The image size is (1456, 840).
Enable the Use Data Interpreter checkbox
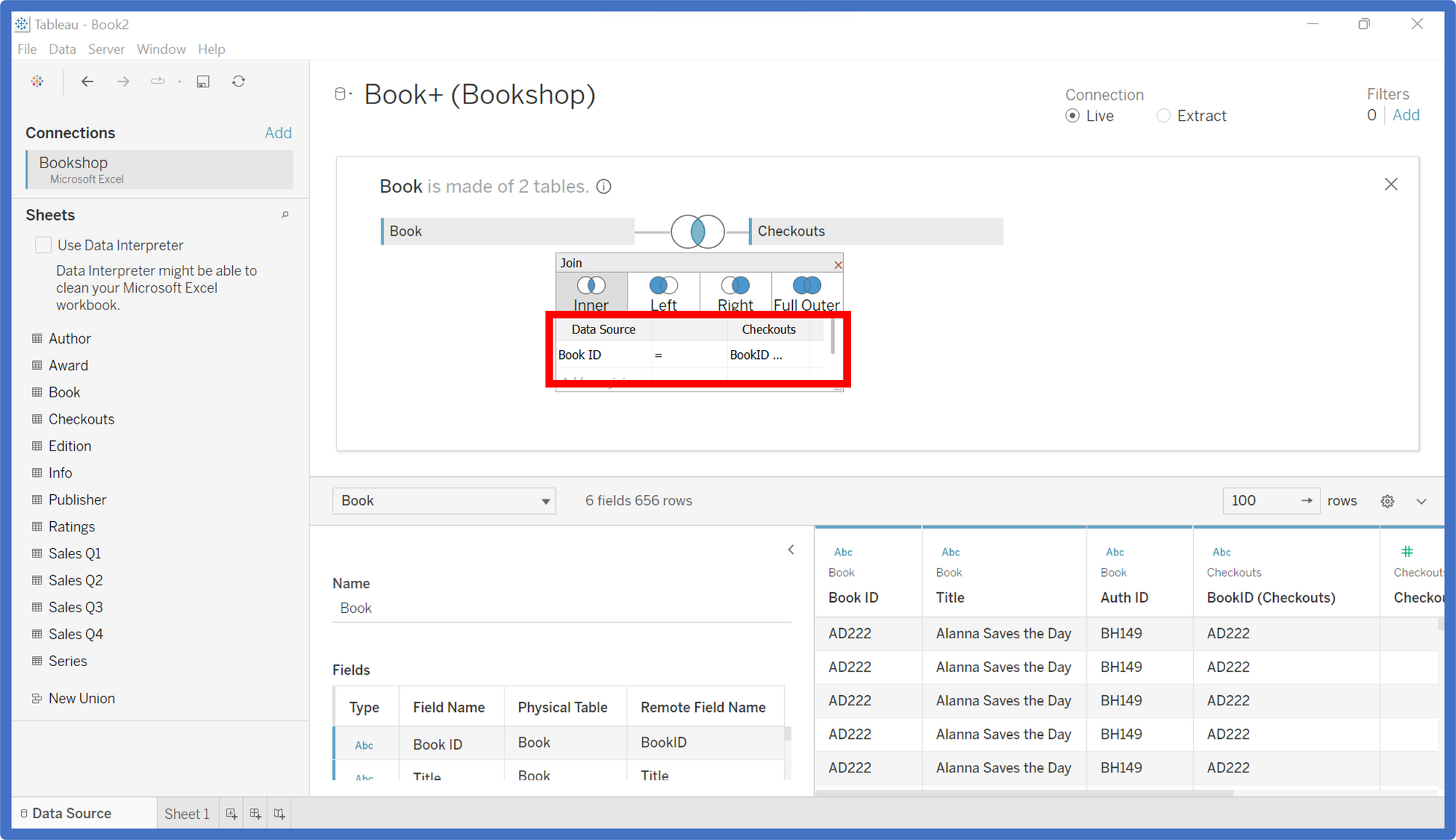[44, 245]
